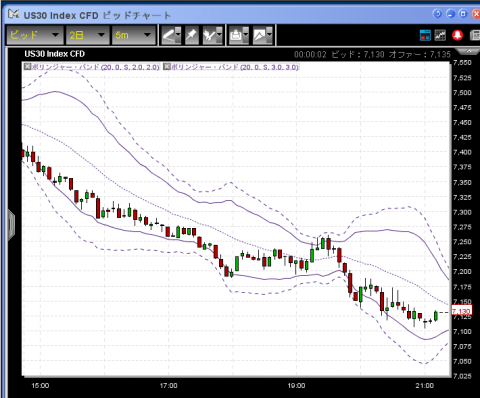Click the pushpin icon in toolbar
The height and width of the screenshot is (398, 480).
pos(192,35)
